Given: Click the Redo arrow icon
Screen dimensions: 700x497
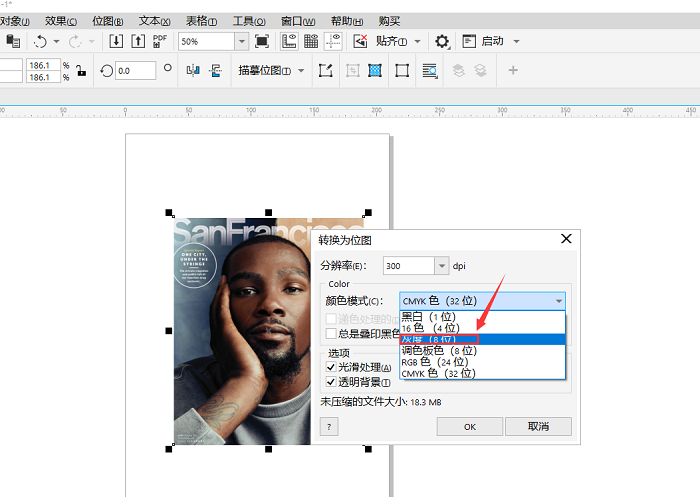Looking at the screenshot, I should point(75,42).
